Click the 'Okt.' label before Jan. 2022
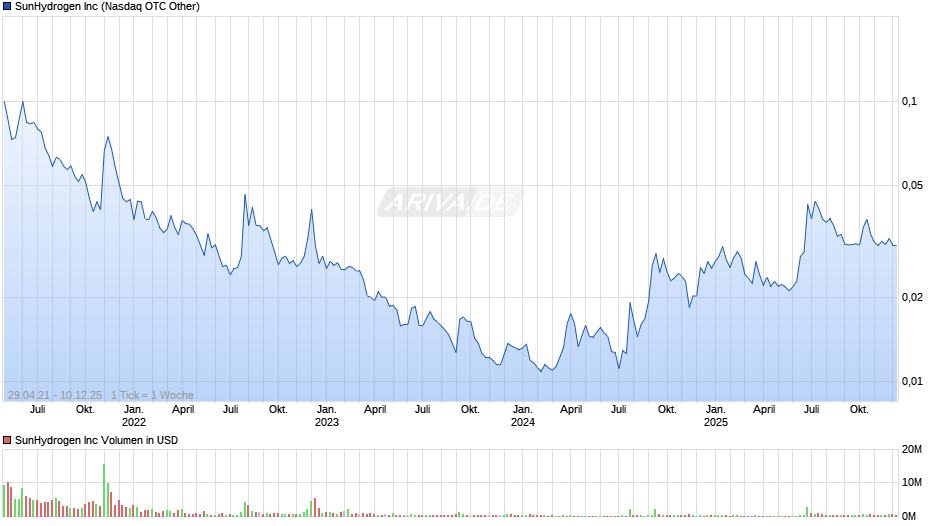Viewport: 940px width, 526px height. pos(85,409)
